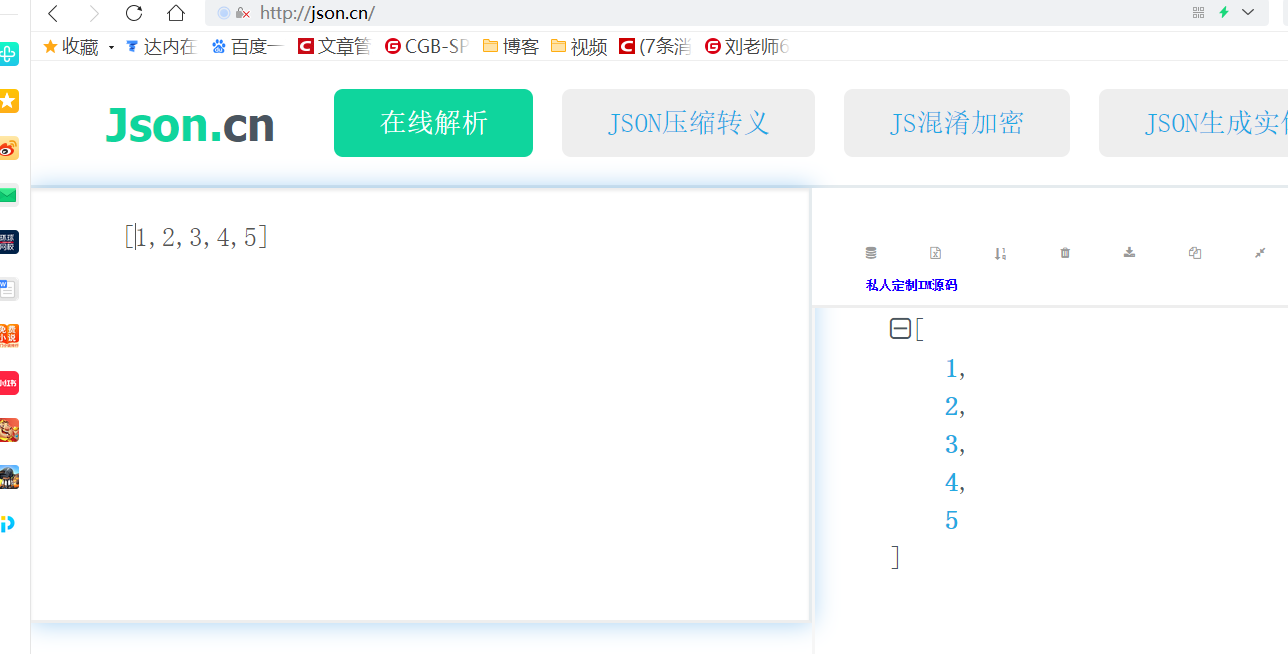Open the blue P sidebar icon
The width and height of the screenshot is (1288, 654).
8,524
